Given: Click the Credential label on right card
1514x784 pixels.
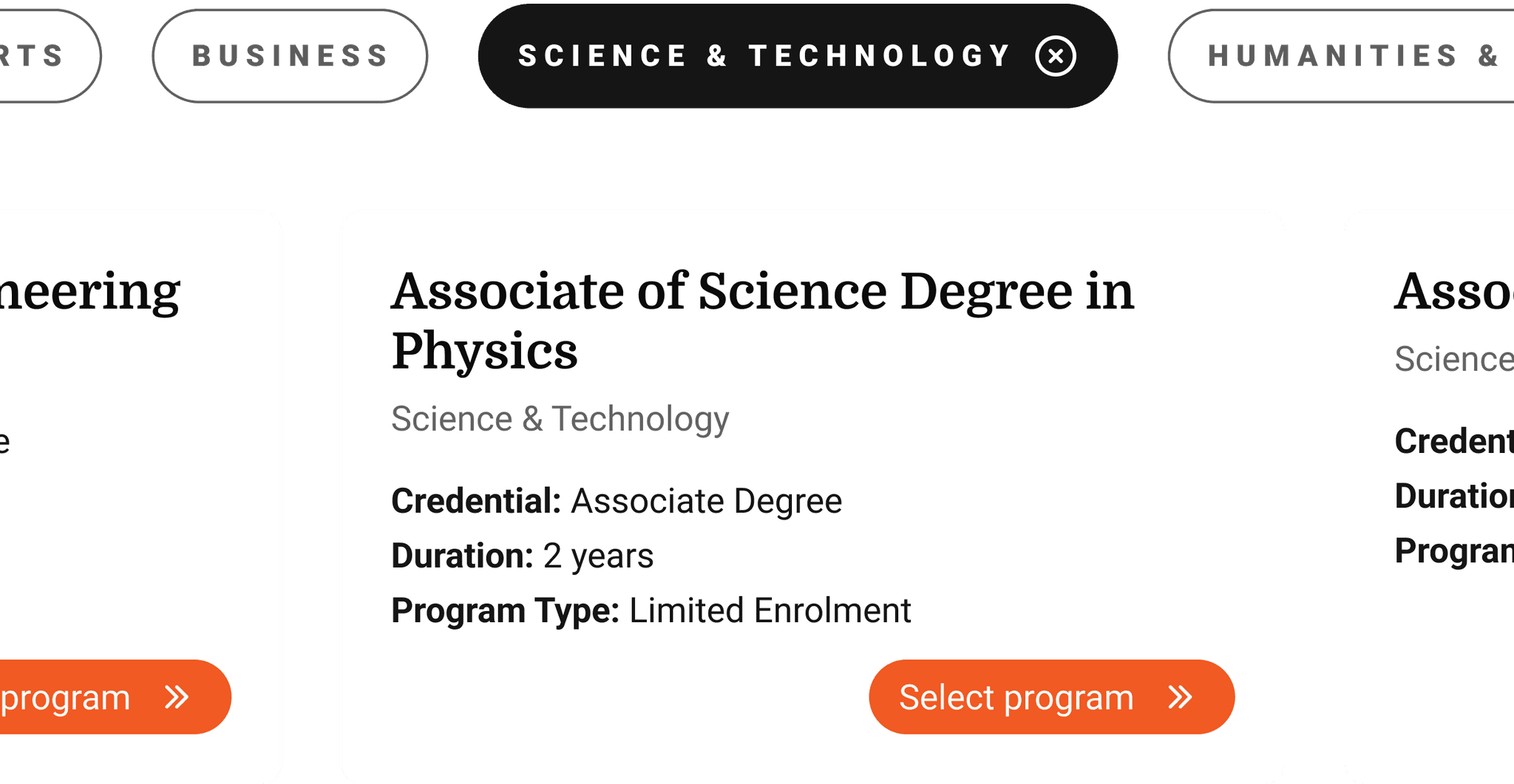Looking at the screenshot, I should click(x=1453, y=441).
